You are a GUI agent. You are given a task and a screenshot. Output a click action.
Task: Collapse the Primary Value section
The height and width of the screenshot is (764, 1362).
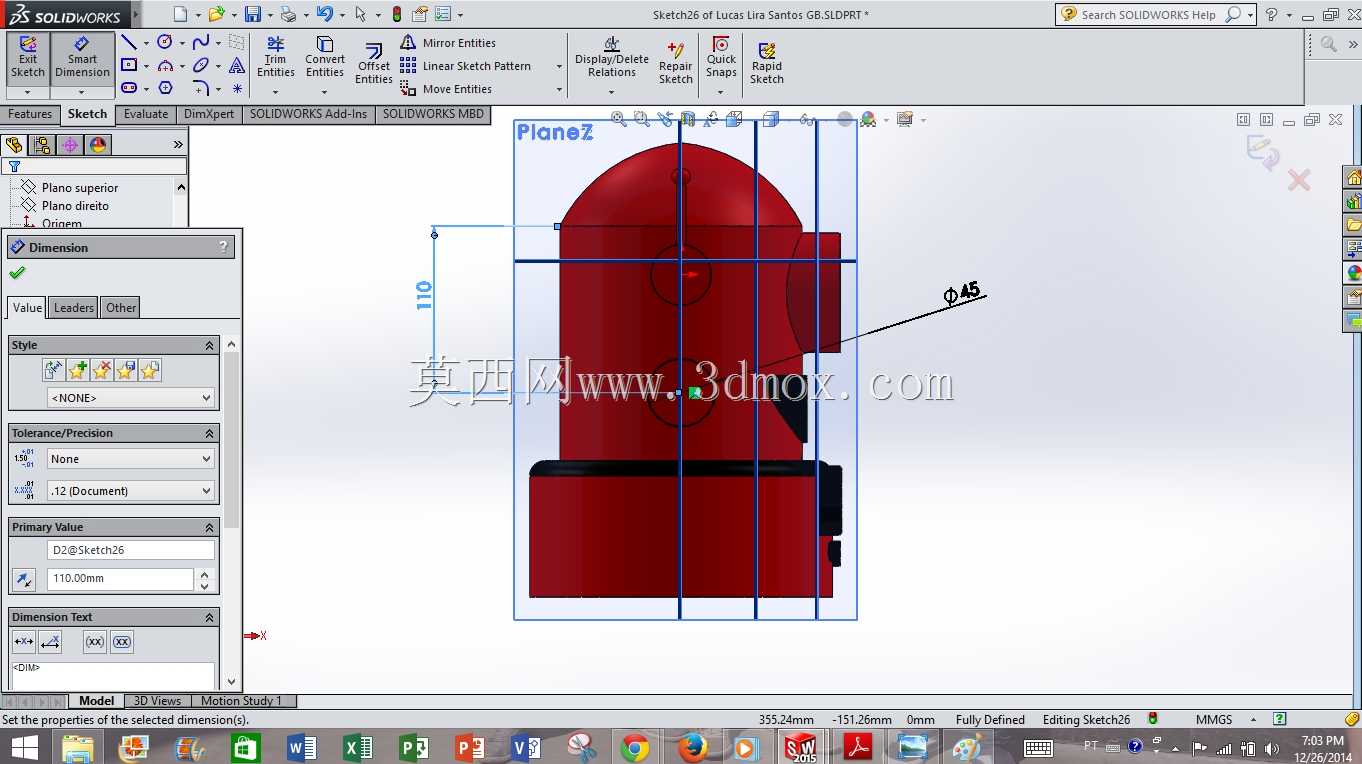[210, 527]
